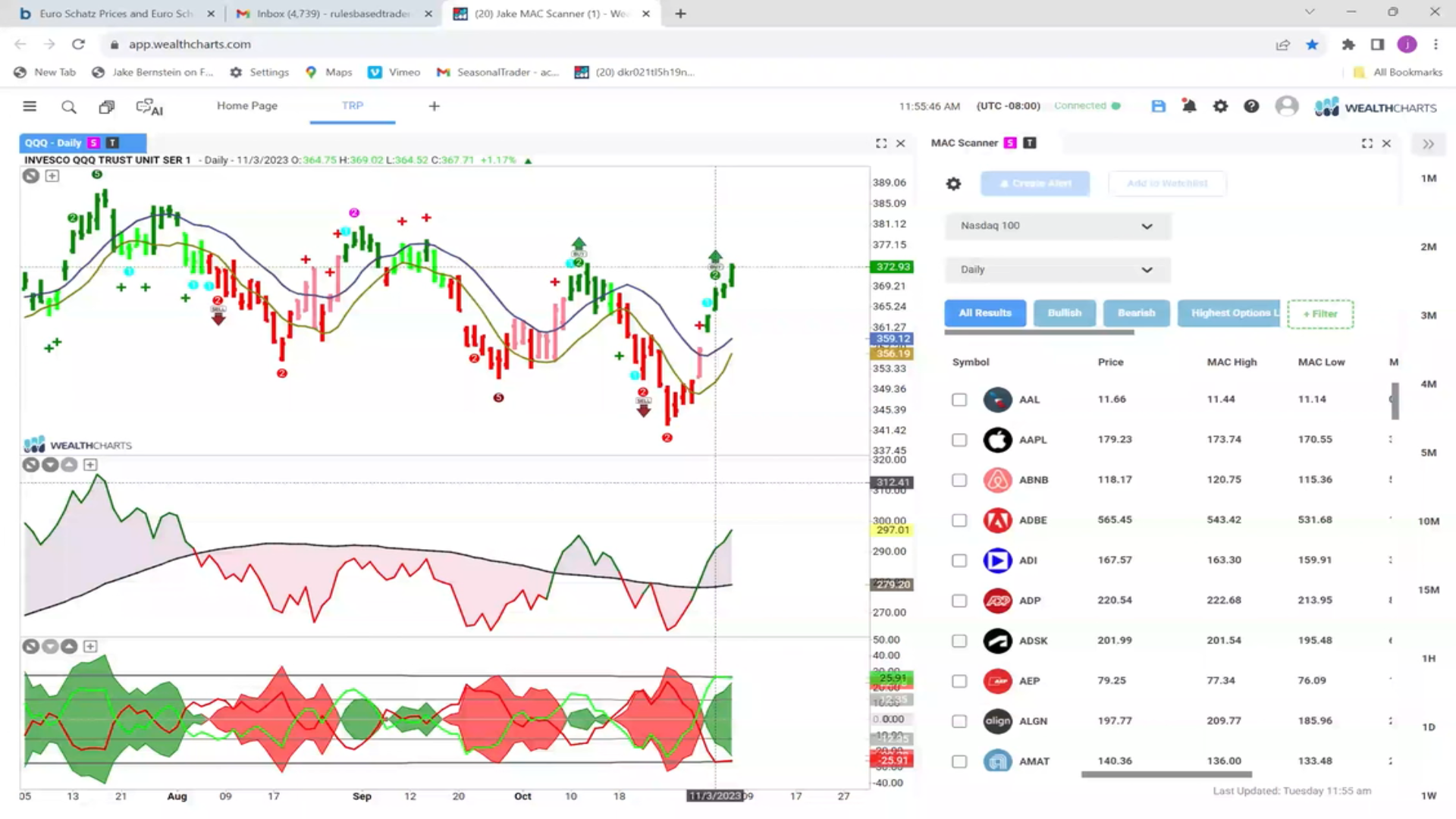Screen dimensions: 1456x819
Task: Open the layouts/windows copy icon
Action: pyautogui.click(x=107, y=107)
